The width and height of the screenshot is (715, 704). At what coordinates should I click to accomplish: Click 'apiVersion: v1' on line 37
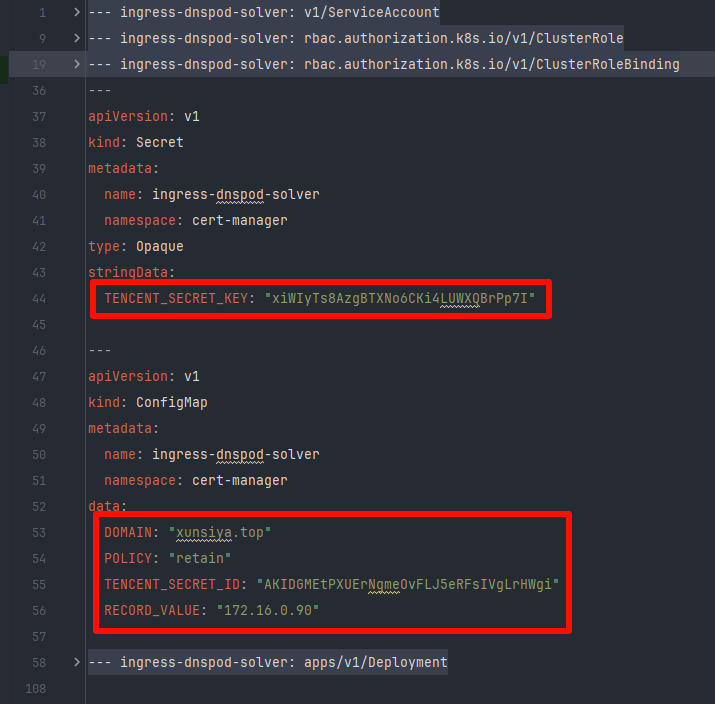pos(144,117)
